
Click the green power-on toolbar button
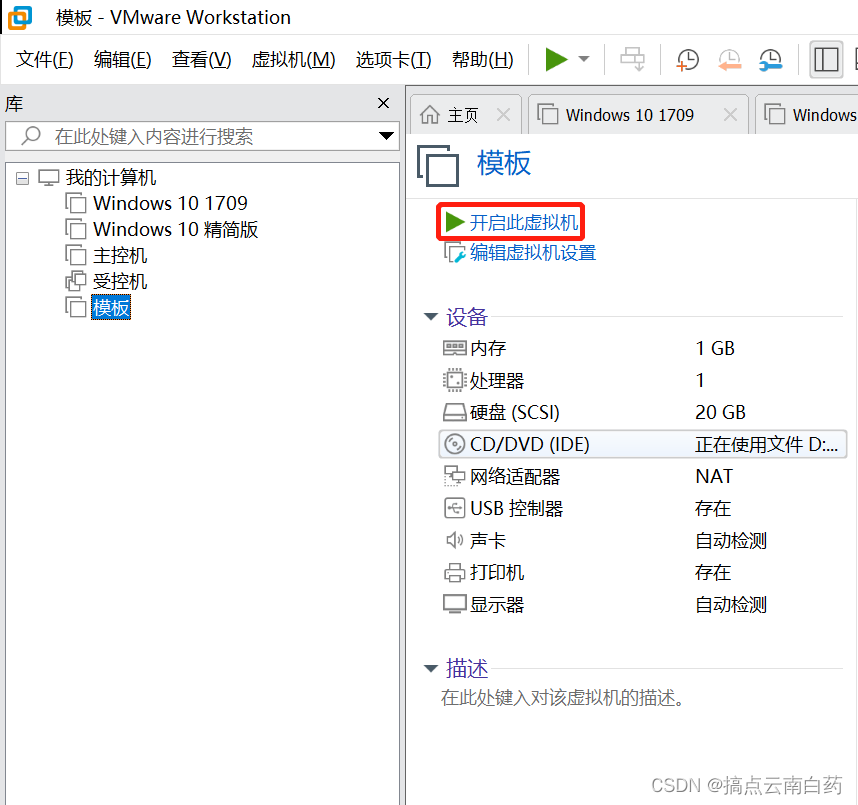[556, 59]
